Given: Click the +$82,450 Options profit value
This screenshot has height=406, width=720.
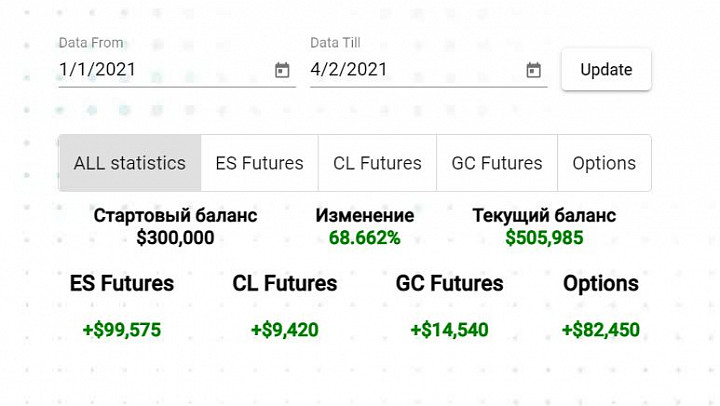Looking at the screenshot, I should click(601, 330).
